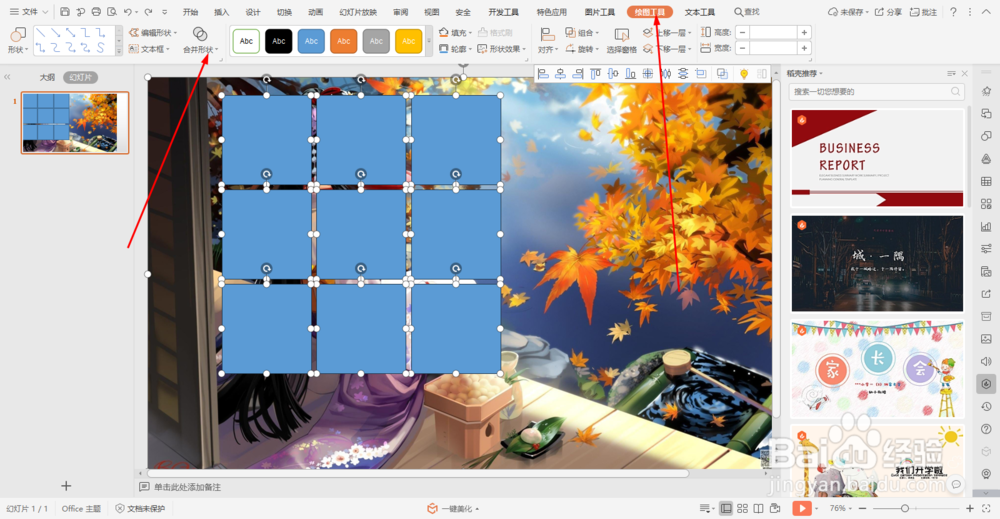Select the BUSINESS REPORT template thumbnail

[878, 158]
